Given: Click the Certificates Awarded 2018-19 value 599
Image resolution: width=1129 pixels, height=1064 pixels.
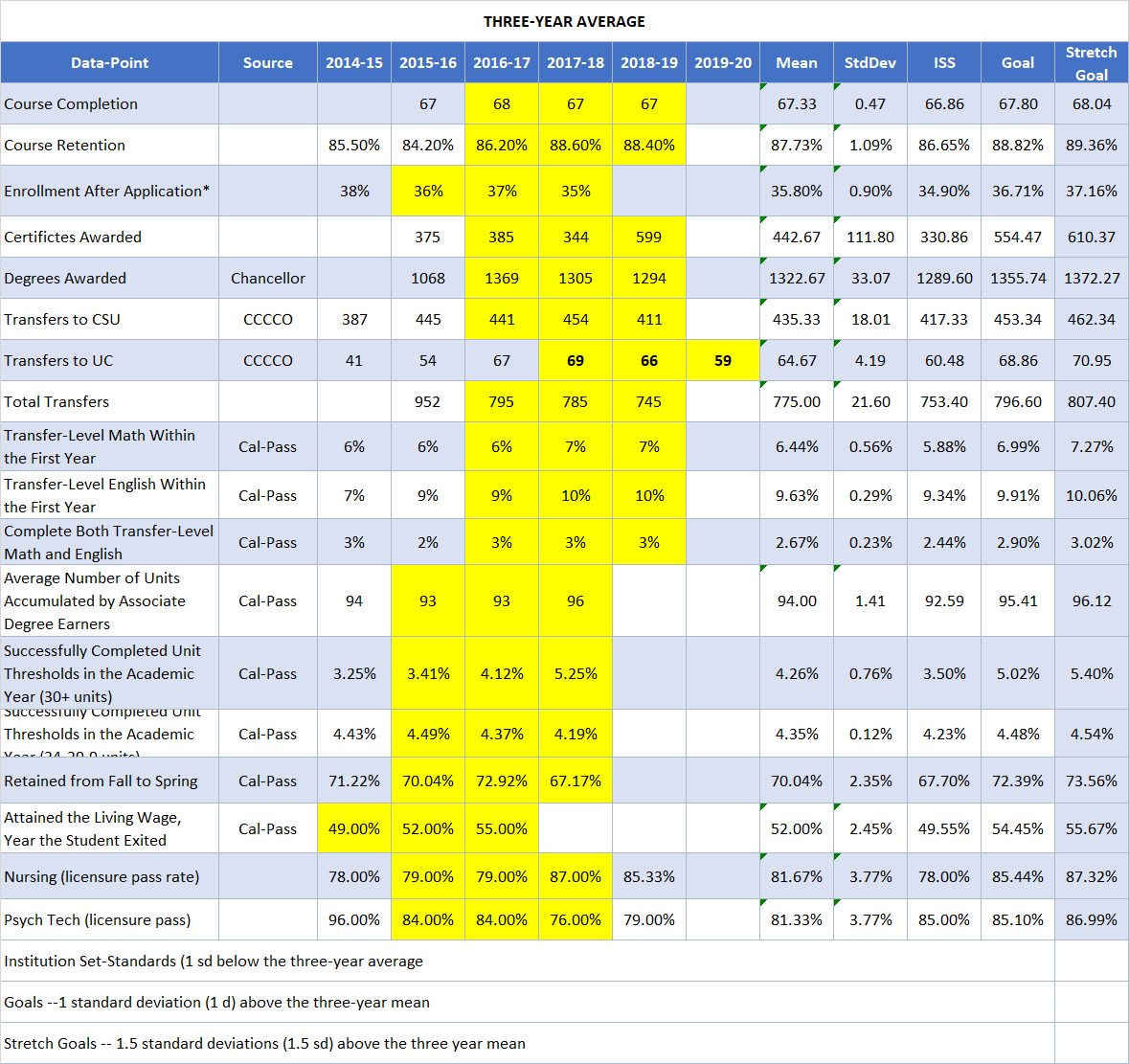Looking at the screenshot, I should [648, 238].
